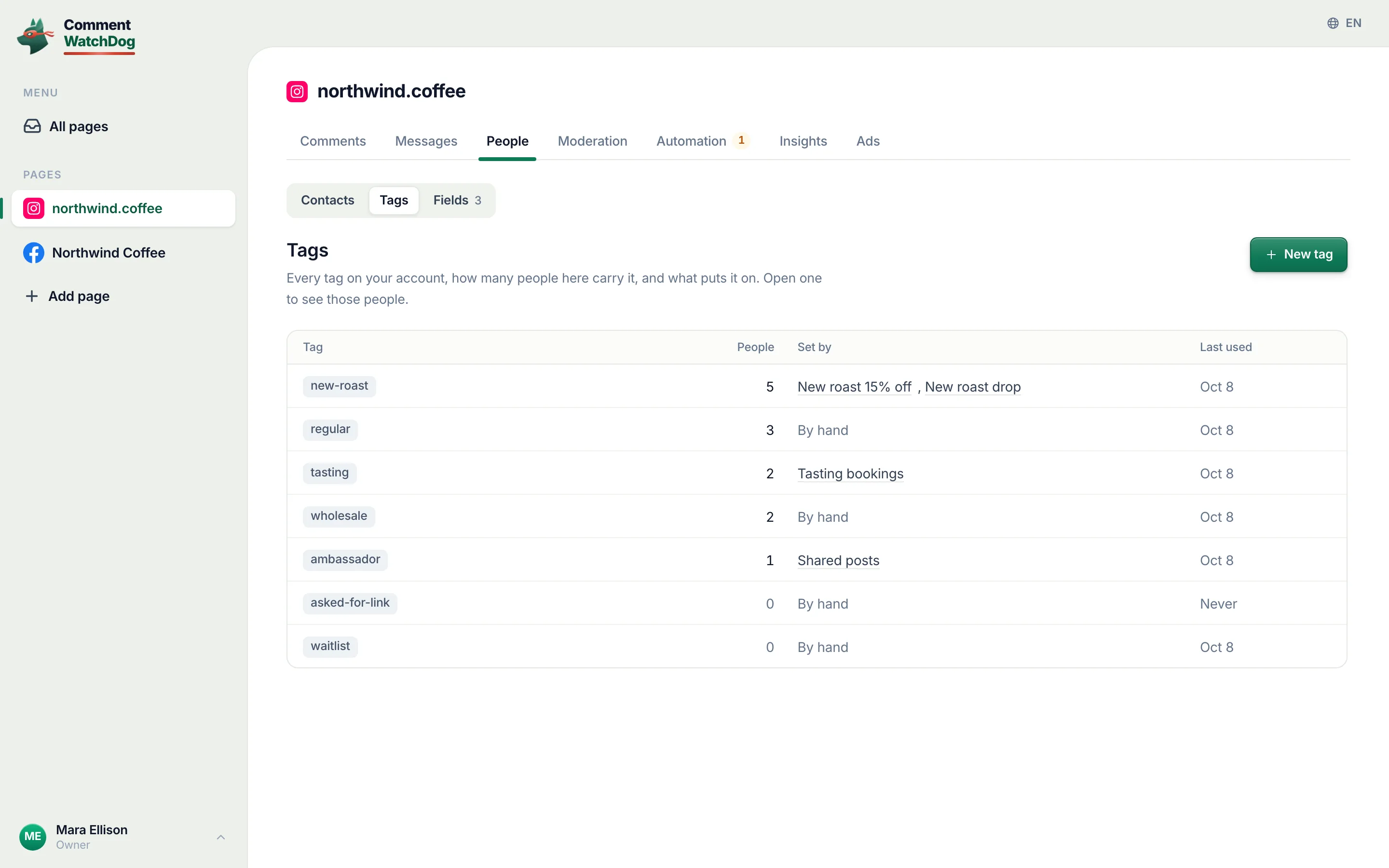
Task: Open the tasting tag chip
Action: [329, 473]
